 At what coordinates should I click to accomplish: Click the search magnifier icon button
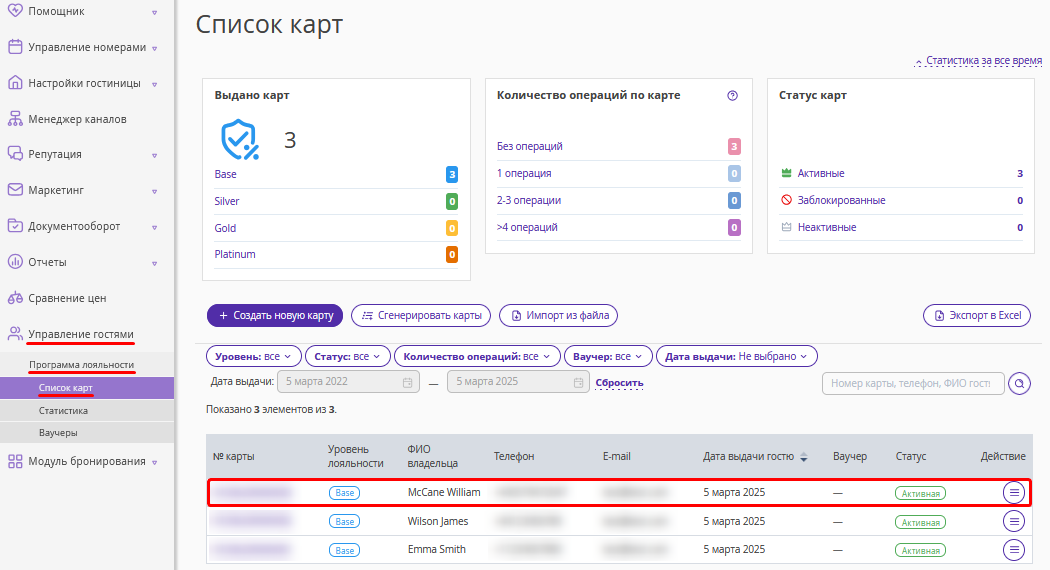pyautogui.click(x=1019, y=383)
